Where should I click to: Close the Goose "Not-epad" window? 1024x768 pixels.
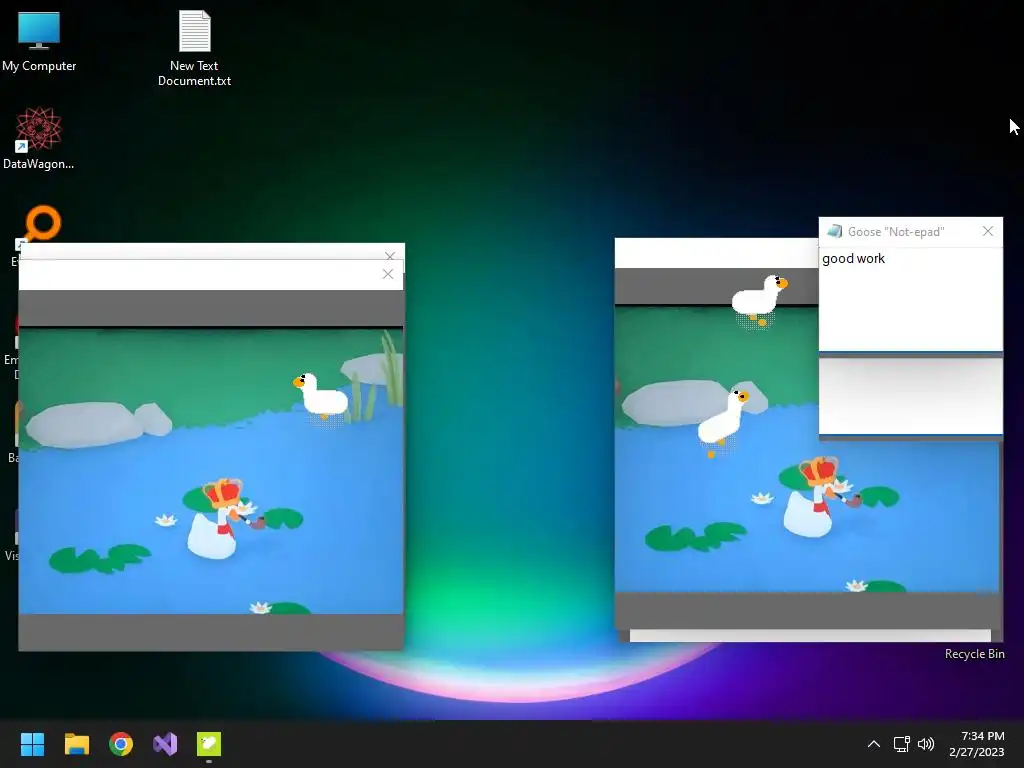click(987, 231)
